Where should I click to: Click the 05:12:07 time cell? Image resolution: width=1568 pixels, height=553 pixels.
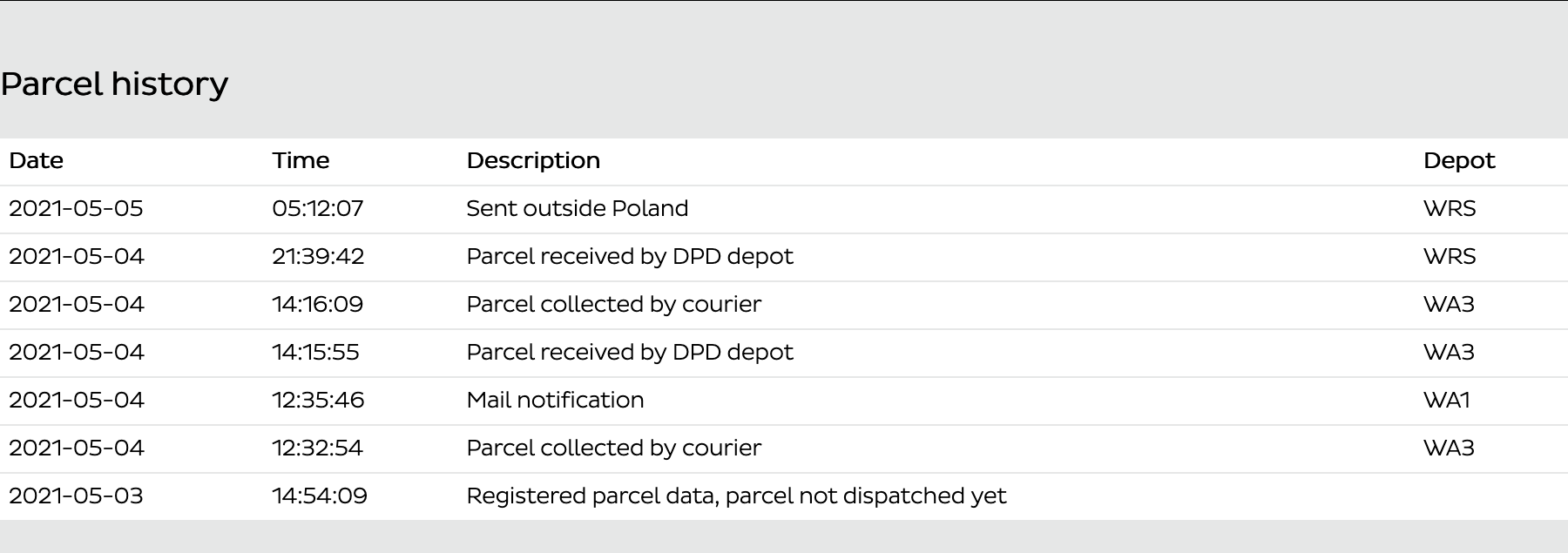(x=318, y=208)
